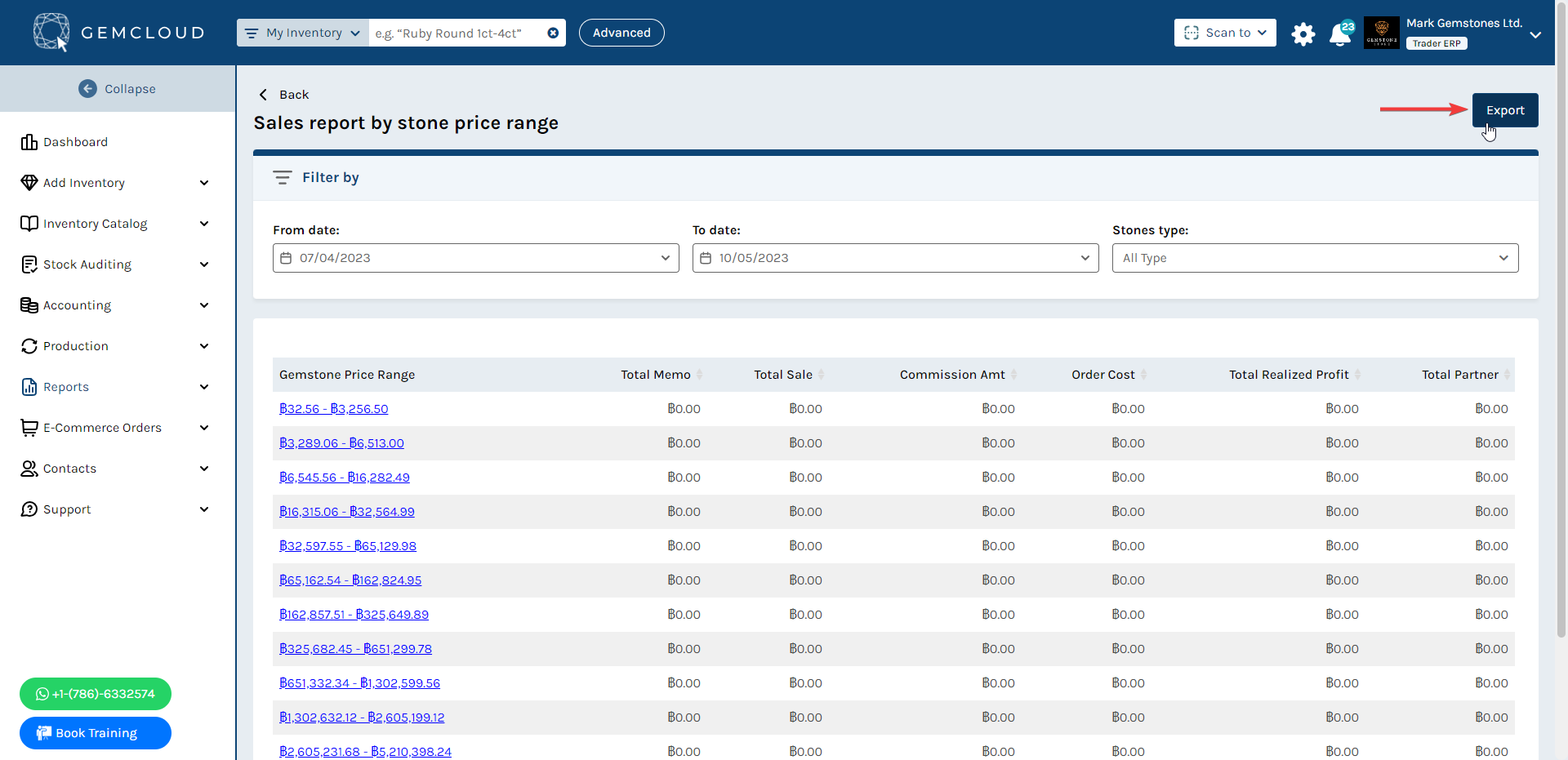Open Dashboard menu item
Image resolution: width=1568 pixels, height=760 pixels.
tap(75, 142)
